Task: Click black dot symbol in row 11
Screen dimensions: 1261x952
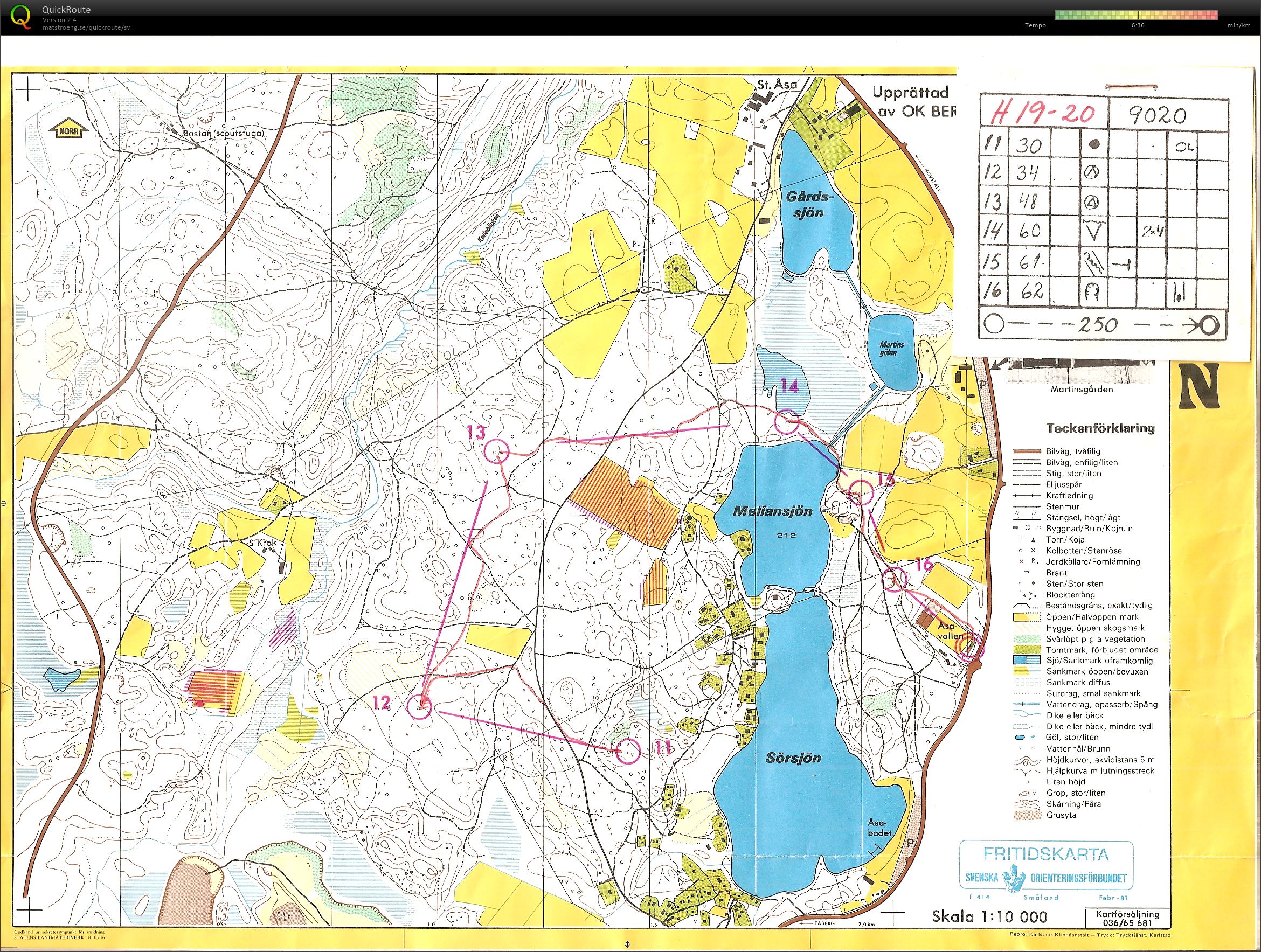Action: click(1093, 144)
